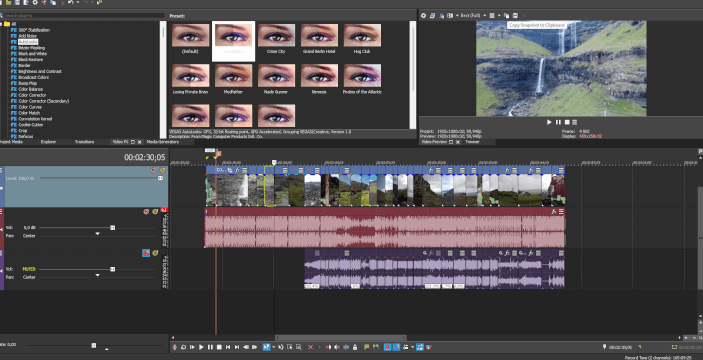This screenshot has height=360, width=703.
Task: Unmute the purple MUTED audio track
Action: (146, 253)
